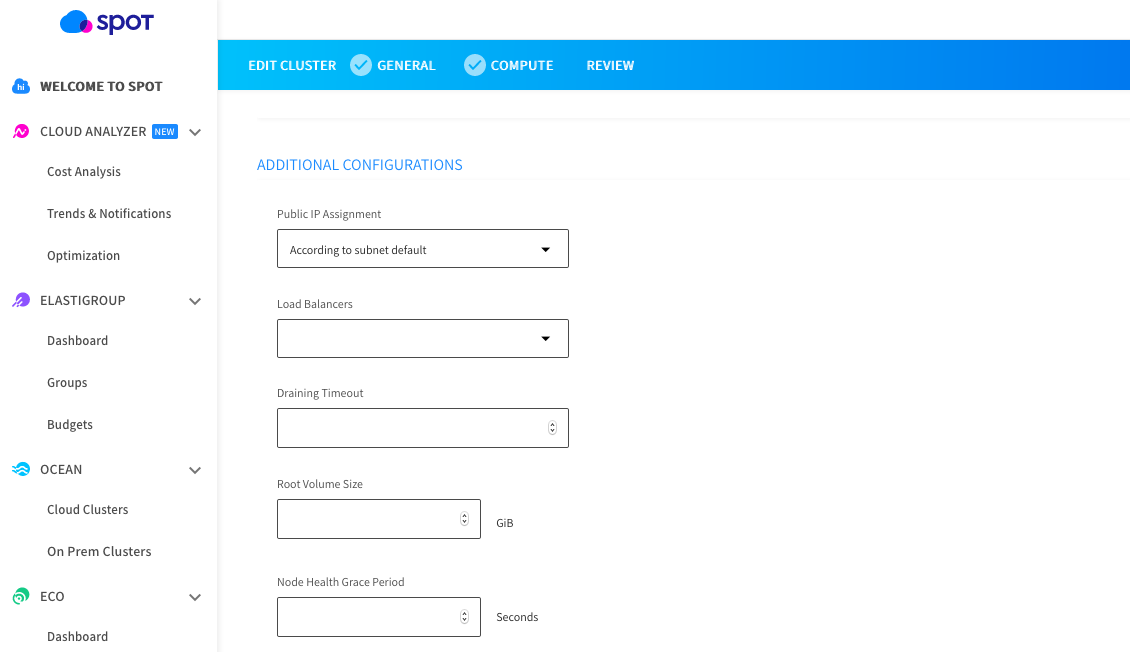Click the Elastigroup rocket icon

point(21,300)
